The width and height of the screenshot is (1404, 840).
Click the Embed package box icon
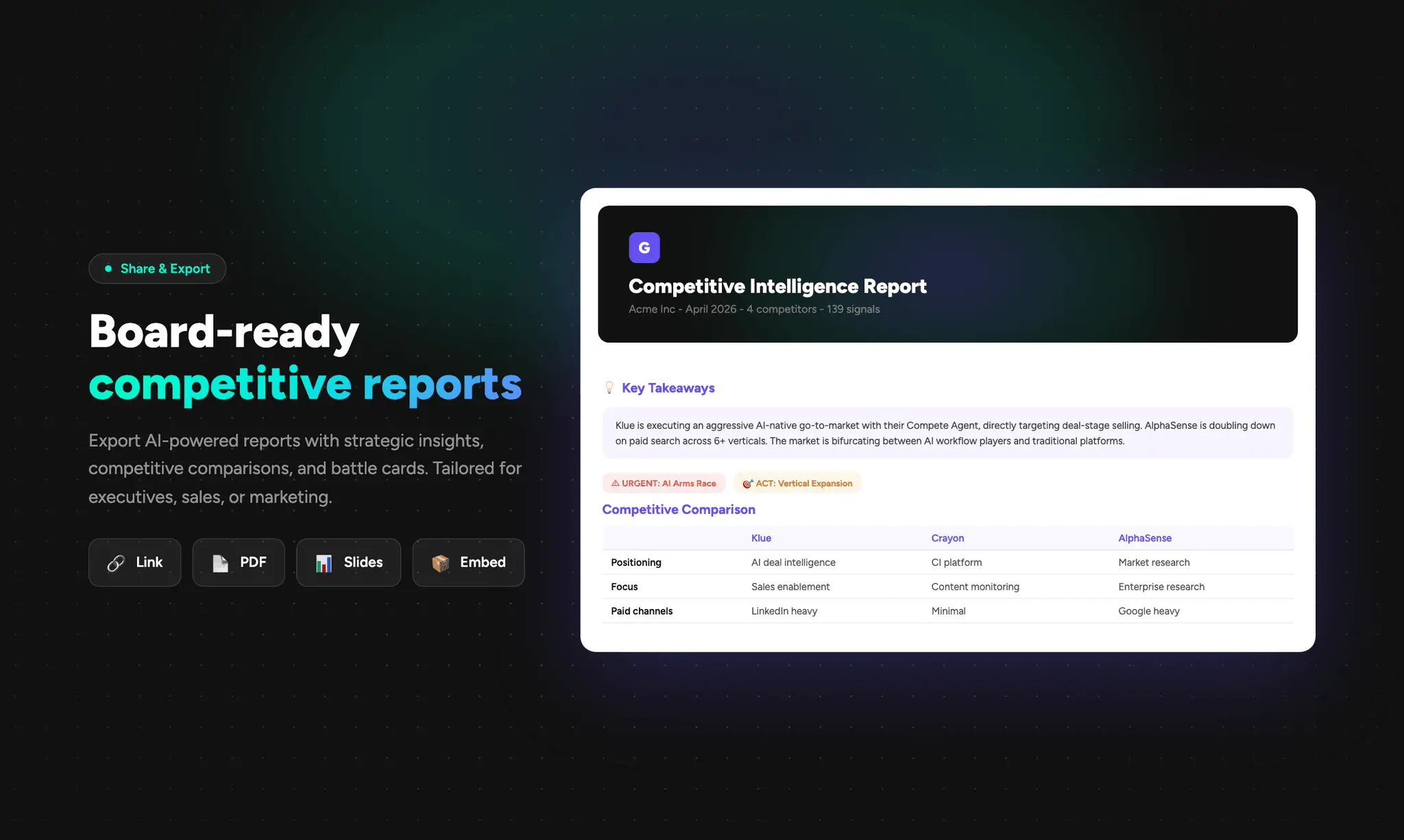click(x=441, y=563)
